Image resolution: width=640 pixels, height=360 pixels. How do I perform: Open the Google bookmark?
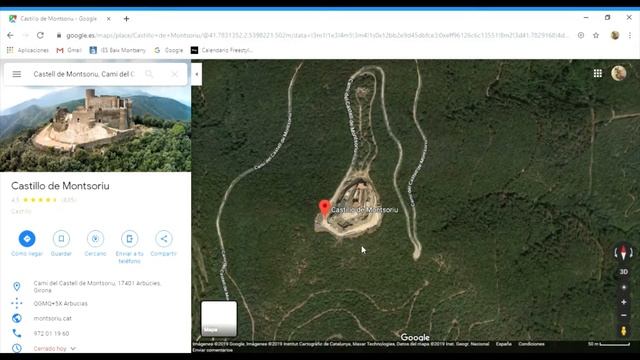pyautogui.click(x=169, y=50)
